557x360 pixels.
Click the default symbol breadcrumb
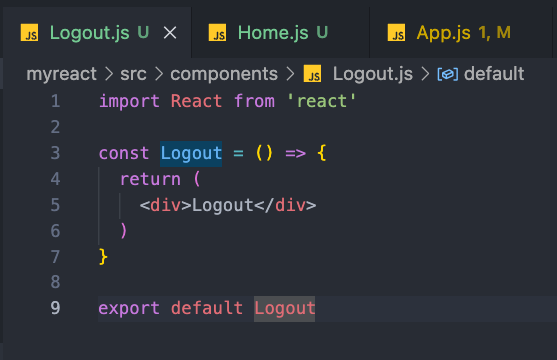494,74
